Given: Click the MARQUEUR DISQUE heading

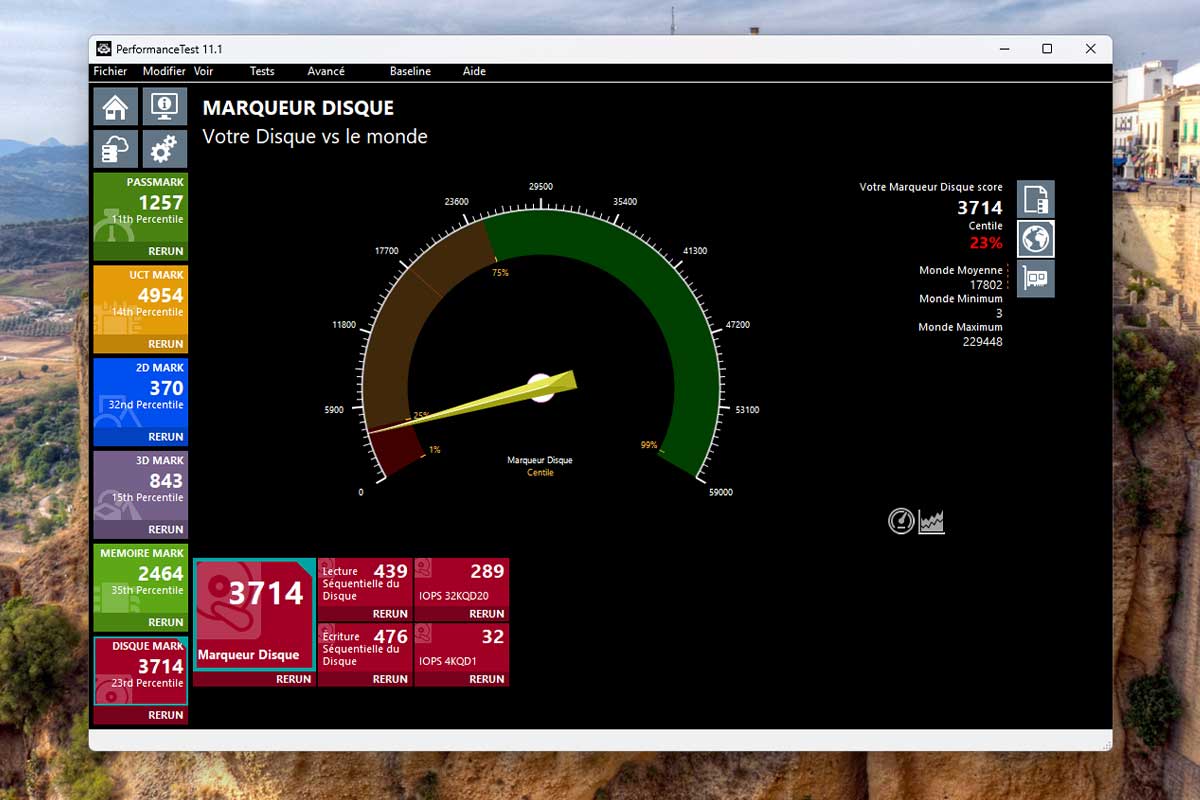Looking at the screenshot, I should 298,108.
